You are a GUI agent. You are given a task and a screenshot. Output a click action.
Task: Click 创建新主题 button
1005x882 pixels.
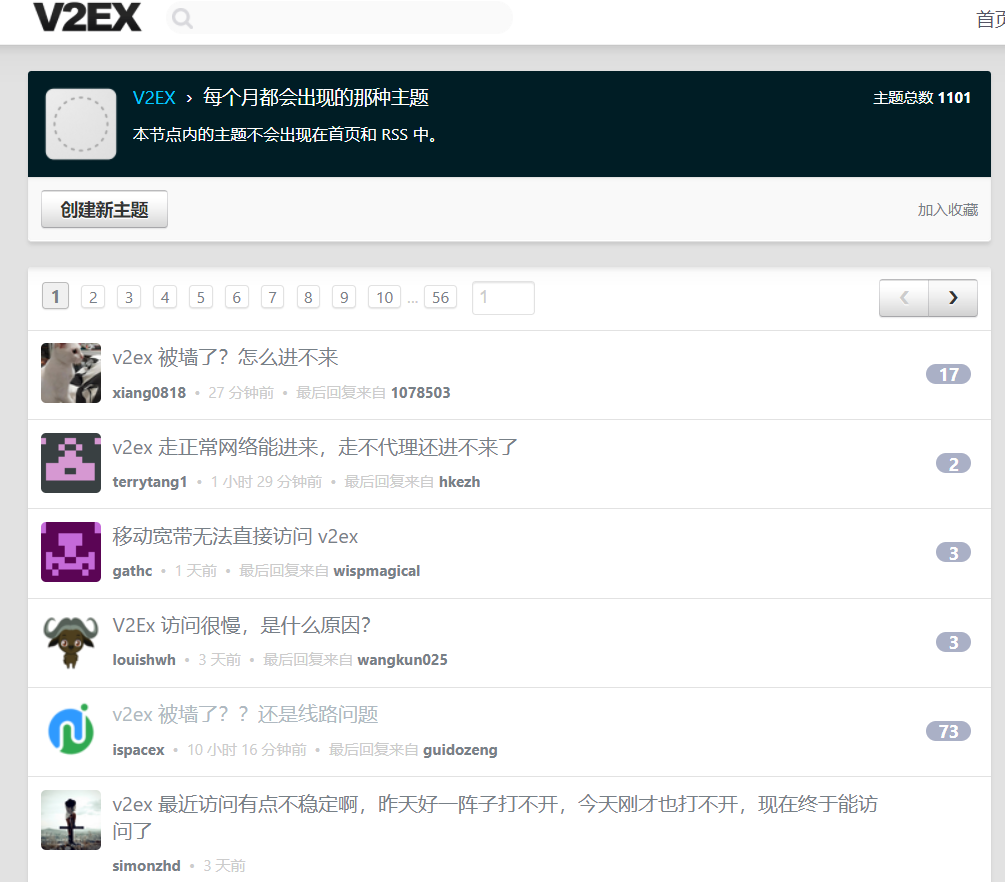(104, 210)
